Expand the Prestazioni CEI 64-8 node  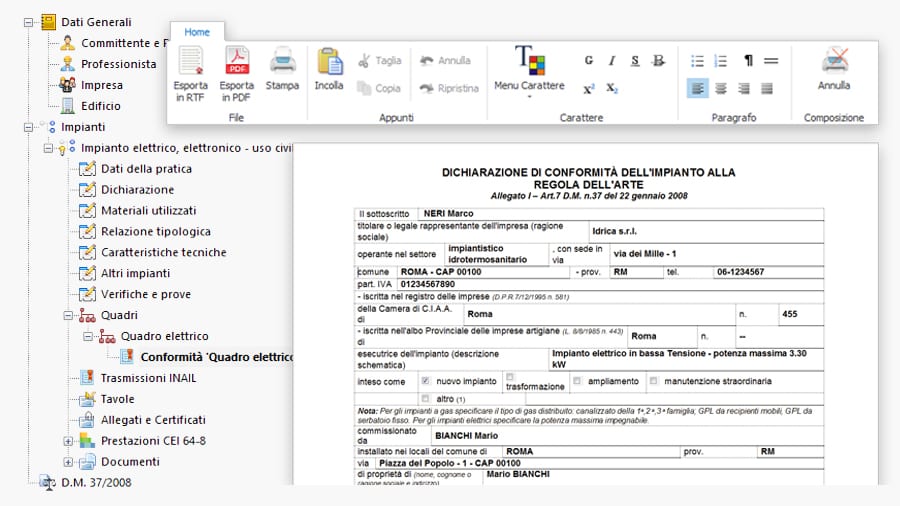coord(69,441)
